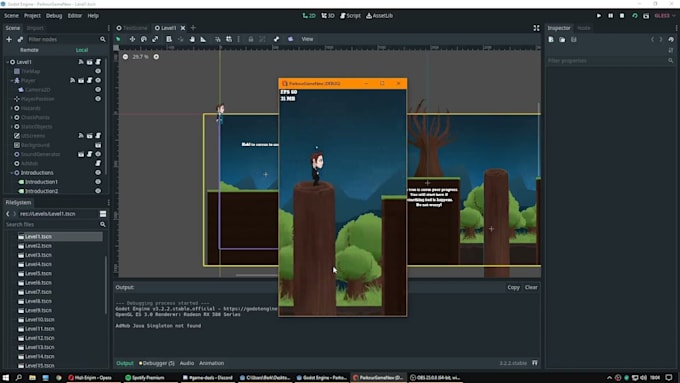Viewport: 680px width, 383px height.
Task: Stop the running scene
Action: [622, 16]
